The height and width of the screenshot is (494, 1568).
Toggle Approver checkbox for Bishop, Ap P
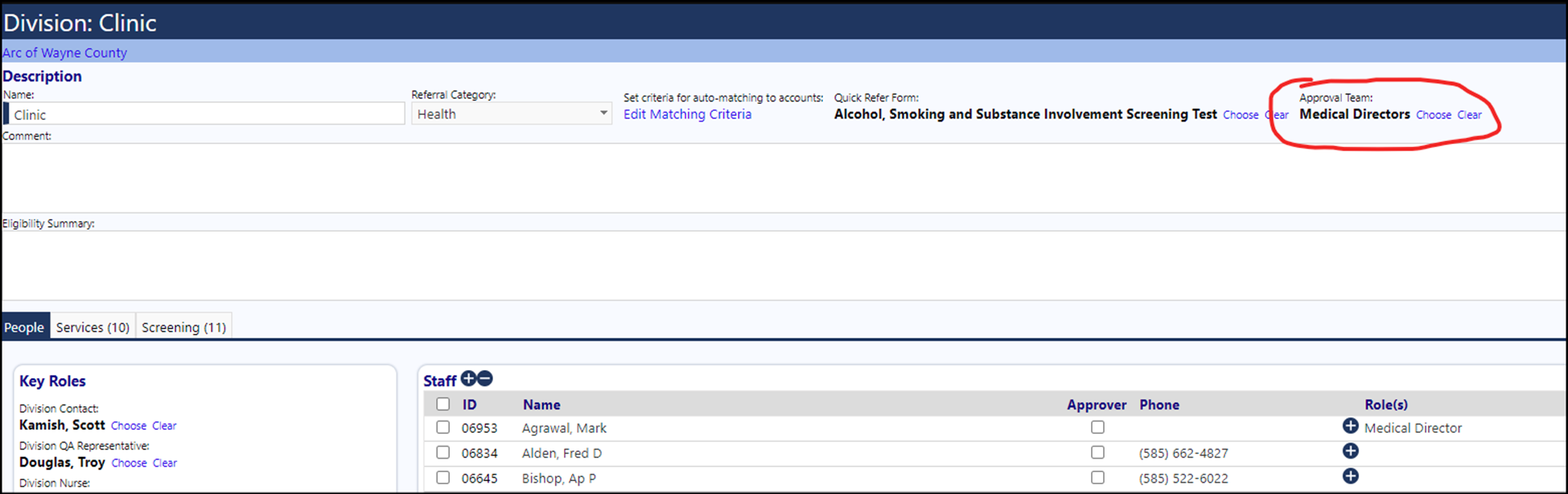tap(1097, 477)
